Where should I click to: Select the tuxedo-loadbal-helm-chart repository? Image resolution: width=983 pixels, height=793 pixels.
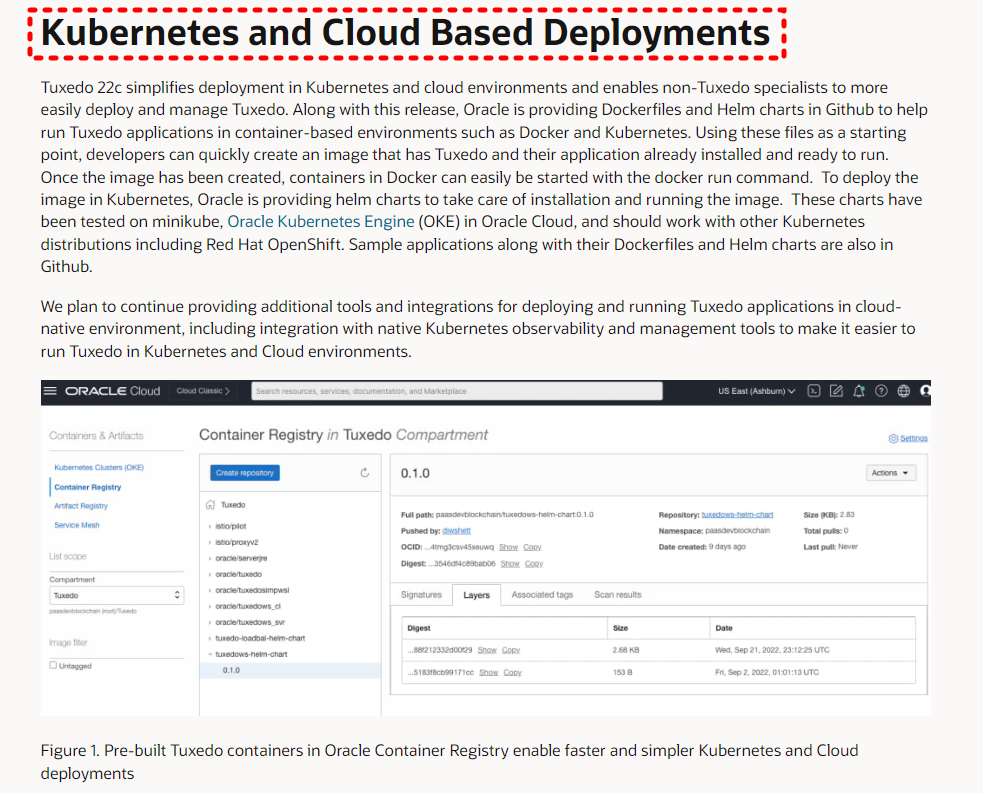point(260,638)
